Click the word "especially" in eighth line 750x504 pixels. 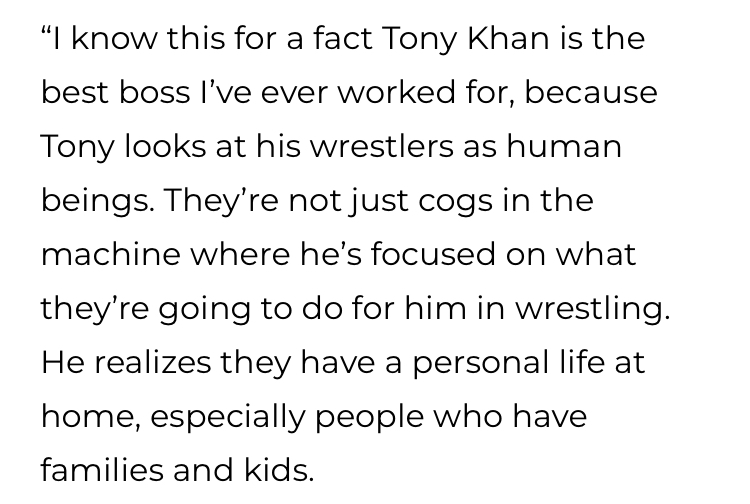click(x=228, y=418)
